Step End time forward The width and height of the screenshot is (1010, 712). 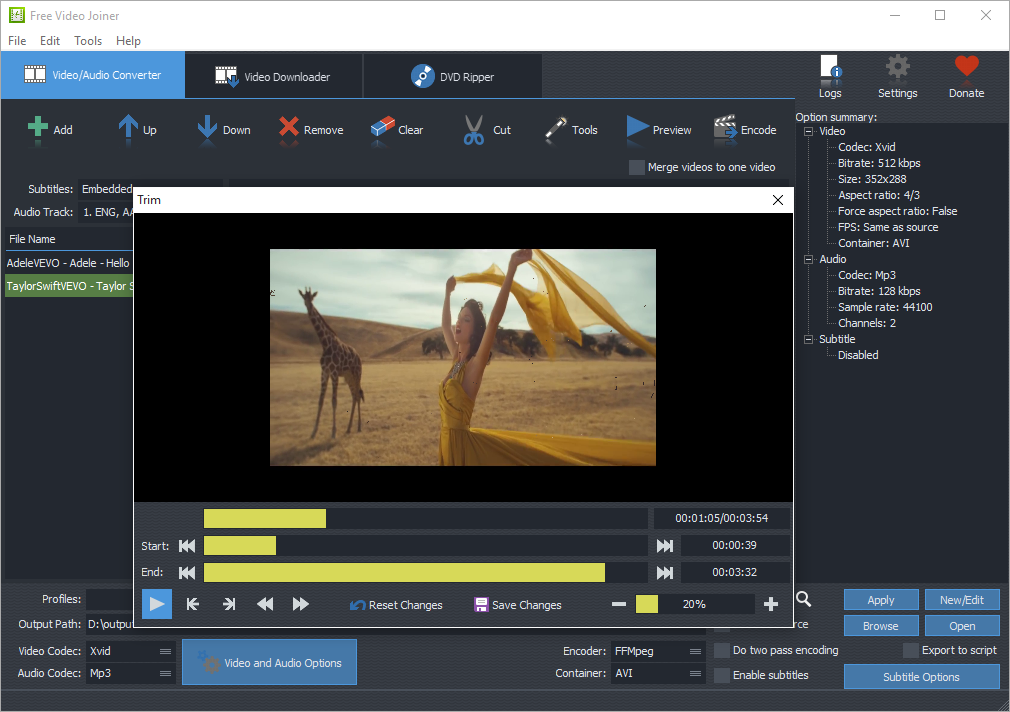point(665,572)
